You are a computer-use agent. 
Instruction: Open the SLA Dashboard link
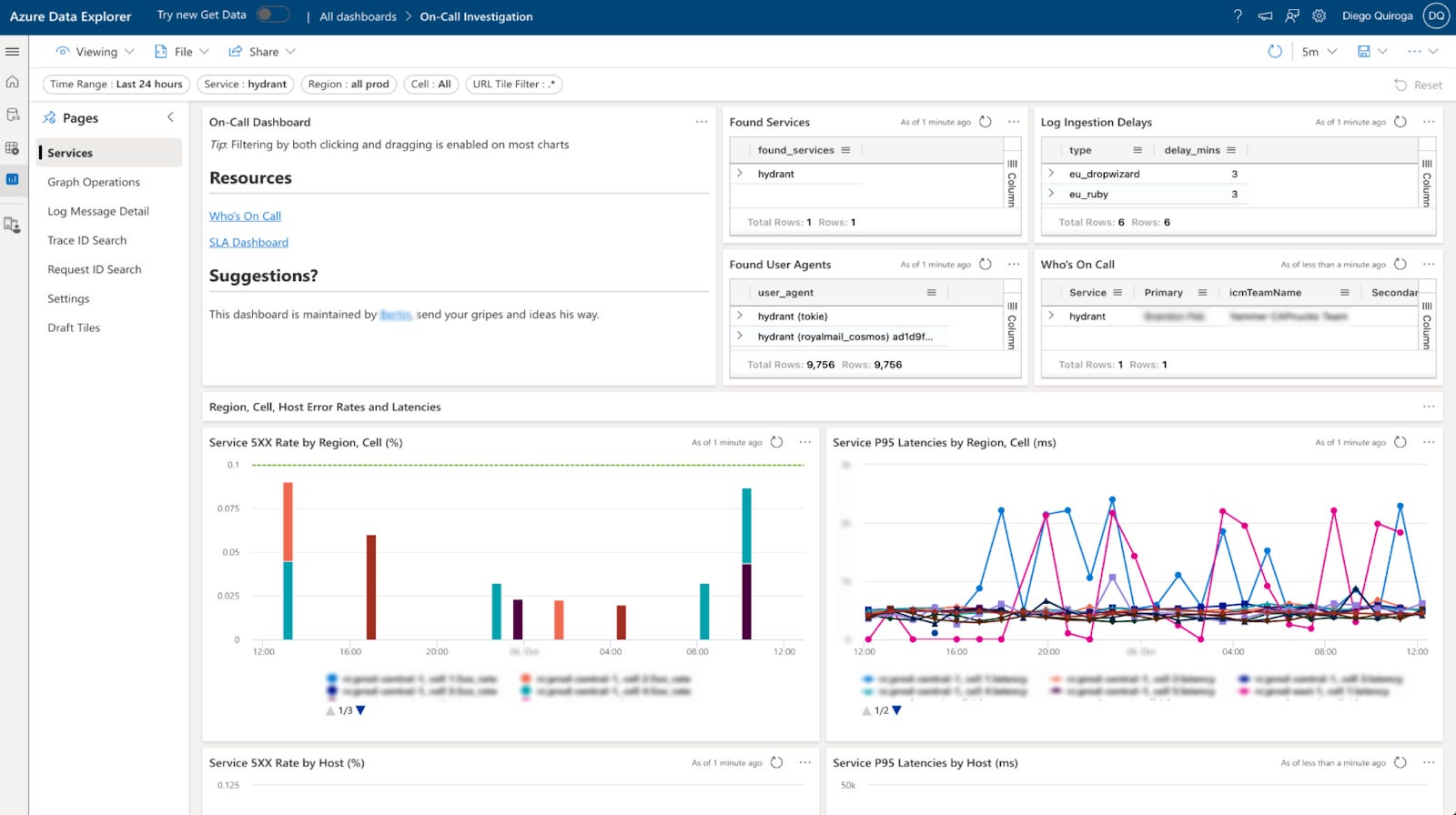pos(248,242)
